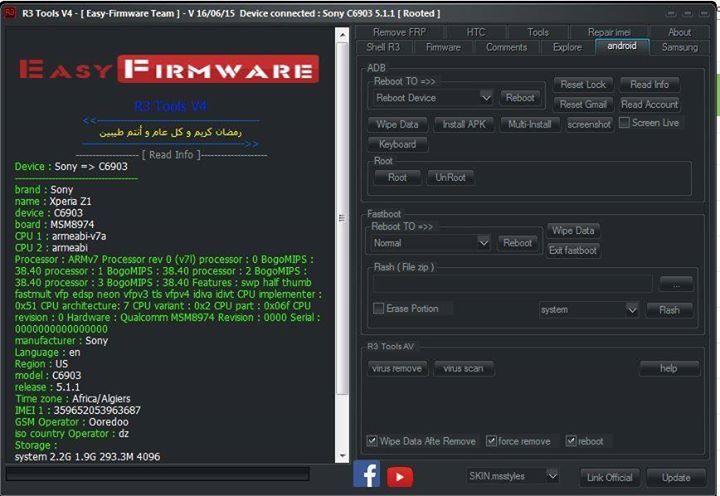Click the Install APK button

coord(464,124)
